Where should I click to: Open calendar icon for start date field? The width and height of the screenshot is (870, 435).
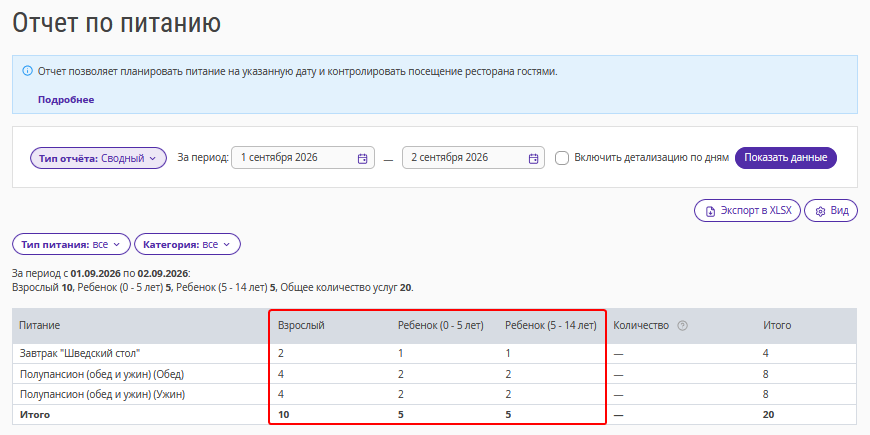tap(362, 158)
